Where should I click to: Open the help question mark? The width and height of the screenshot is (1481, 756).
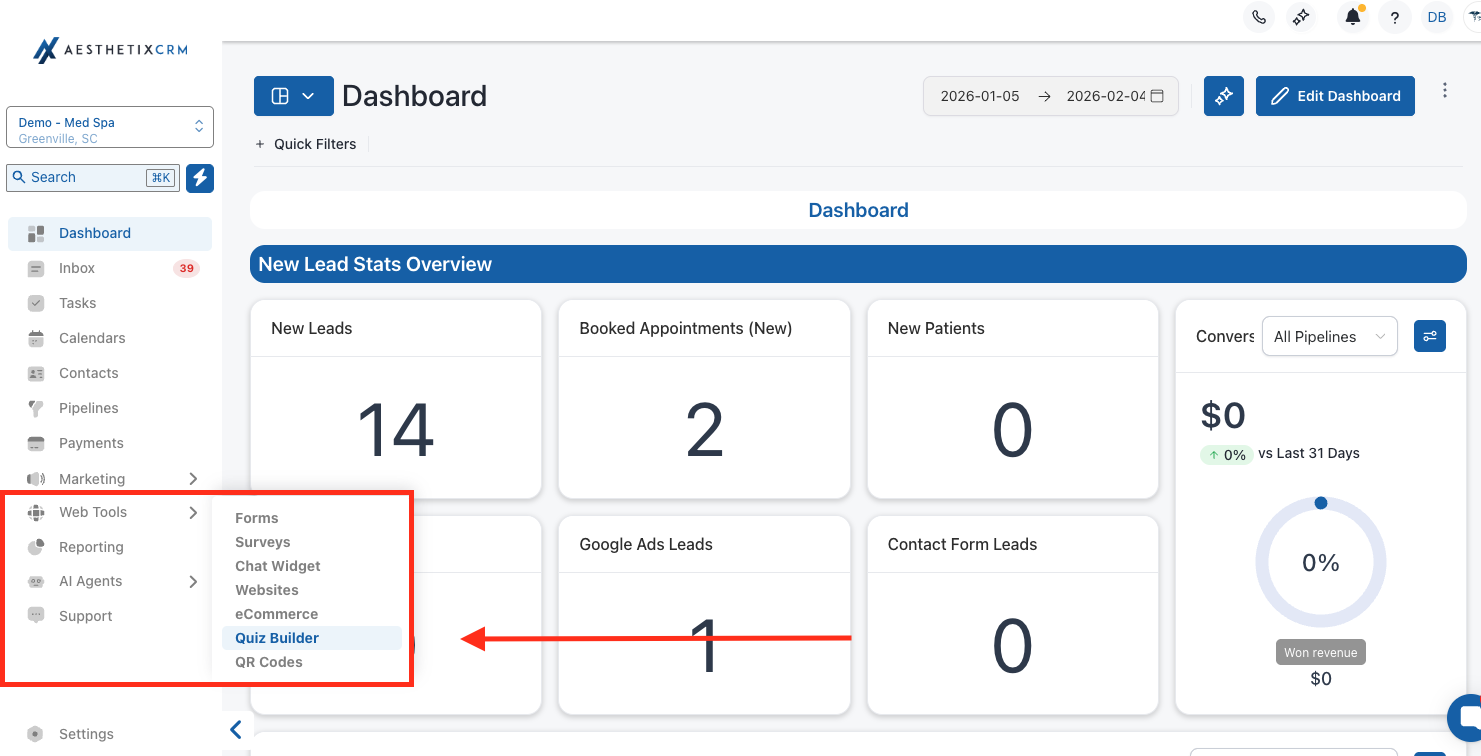pyautogui.click(x=1395, y=17)
